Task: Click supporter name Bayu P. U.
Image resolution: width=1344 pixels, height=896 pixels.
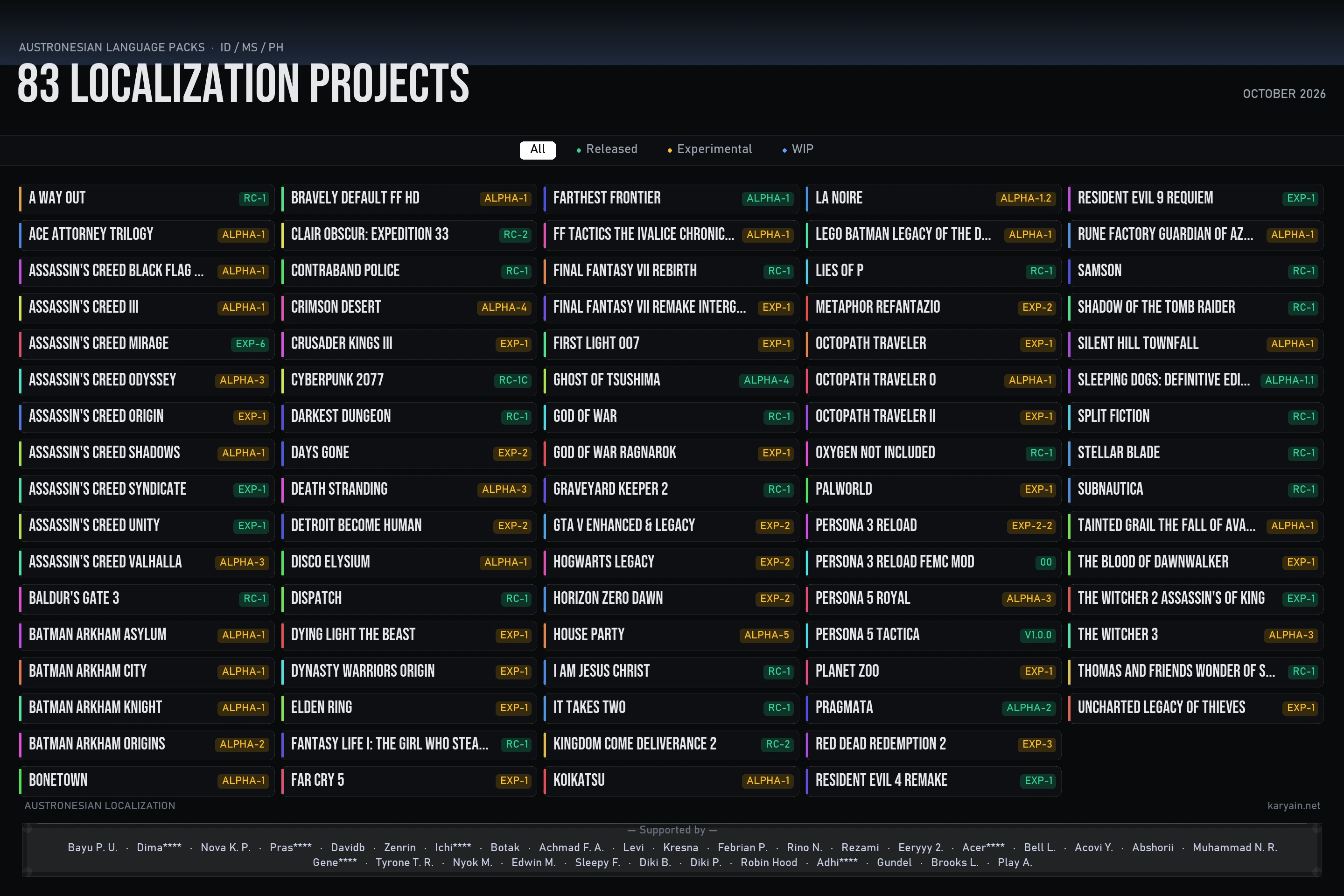Action: pyautogui.click(x=92, y=848)
